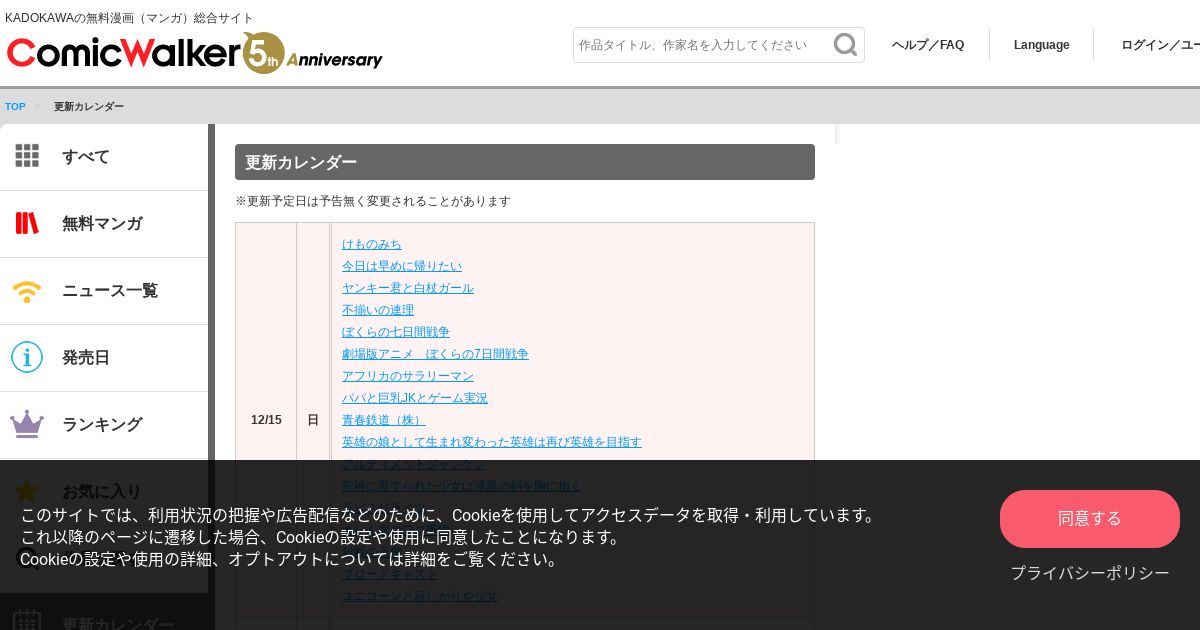The image size is (1200, 630).
Task: Open 不揃いの連理 link
Action: click(x=378, y=310)
